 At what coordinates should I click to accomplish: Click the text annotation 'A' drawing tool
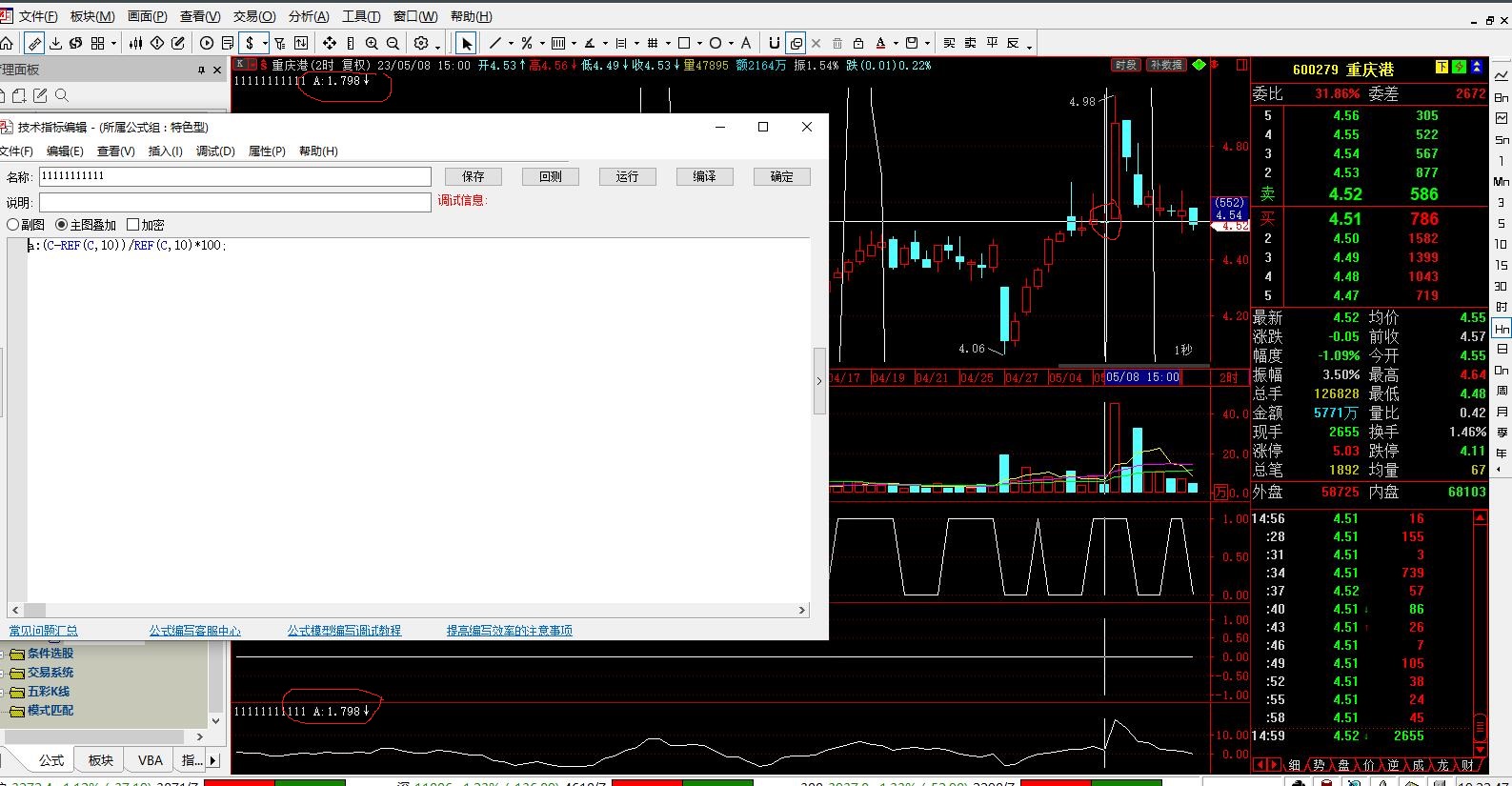coord(746,43)
